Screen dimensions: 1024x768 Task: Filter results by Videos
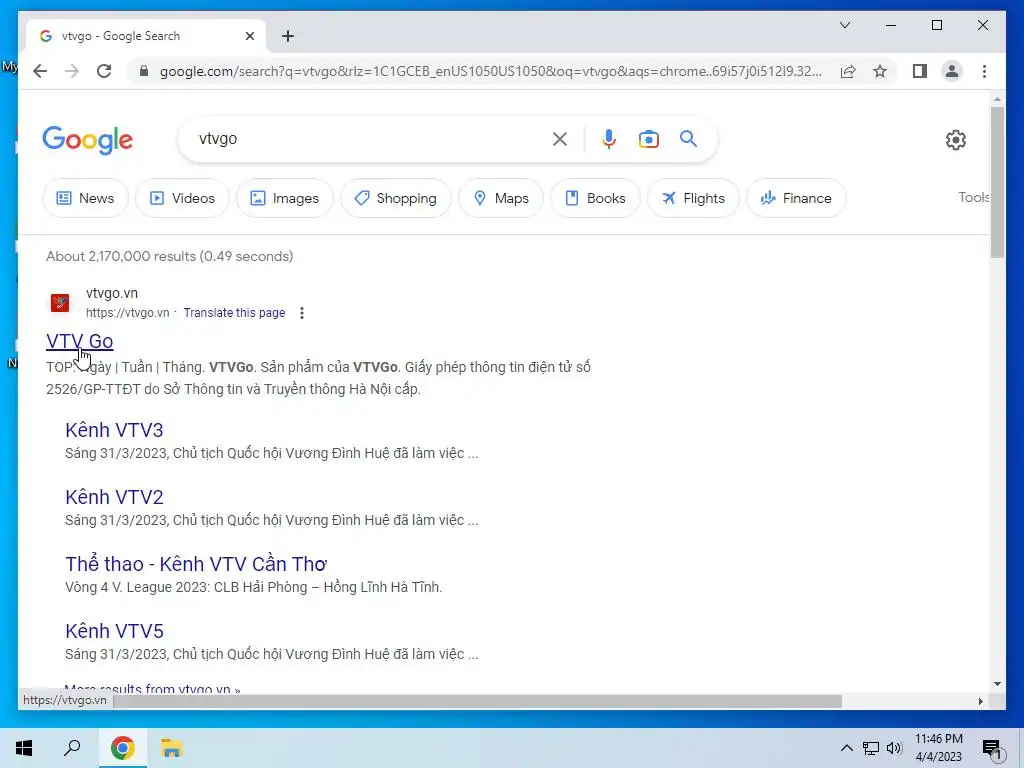[182, 198]
